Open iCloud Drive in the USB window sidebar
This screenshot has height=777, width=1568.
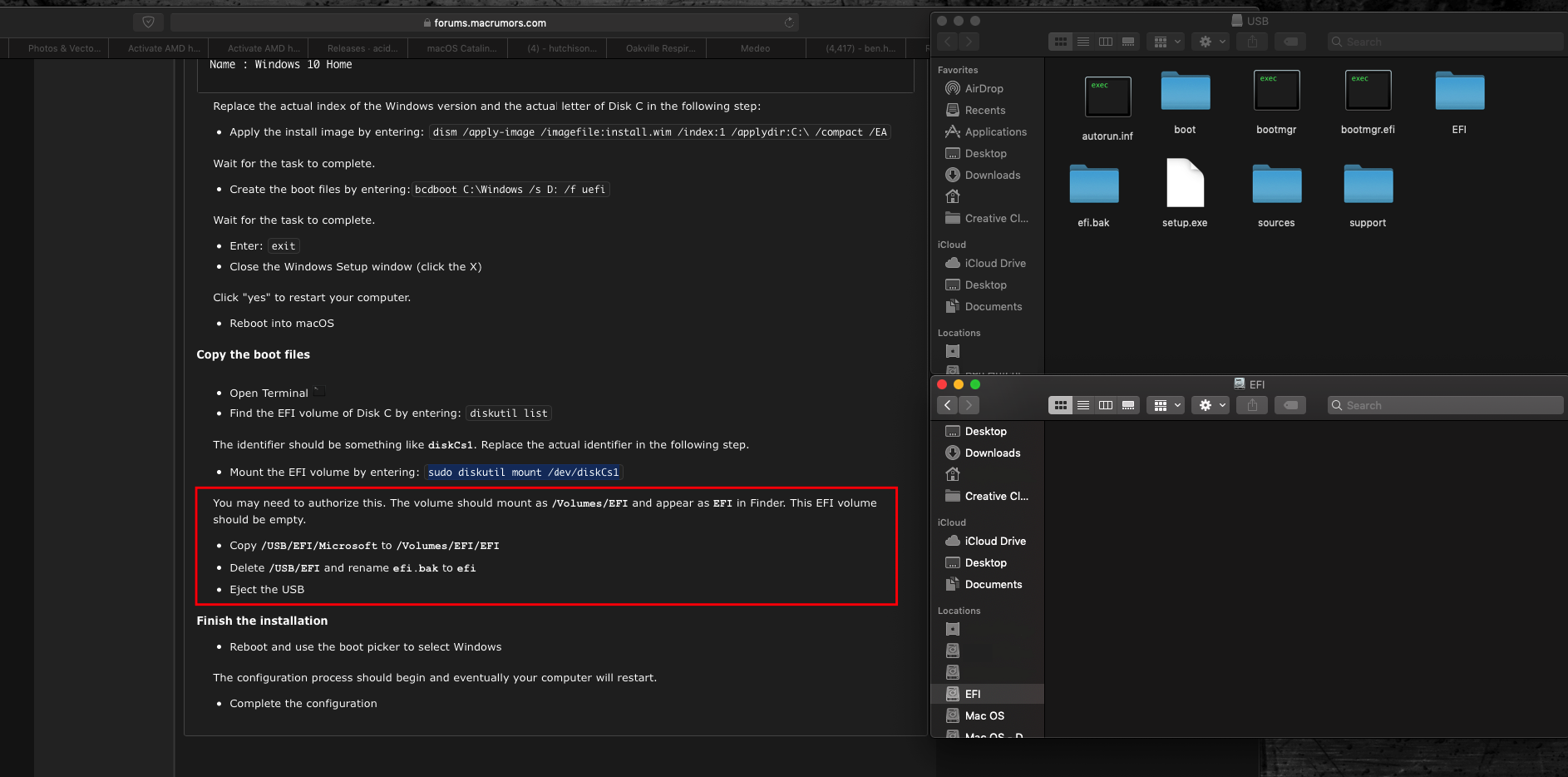pyautogui.click(x=987, y=263)
